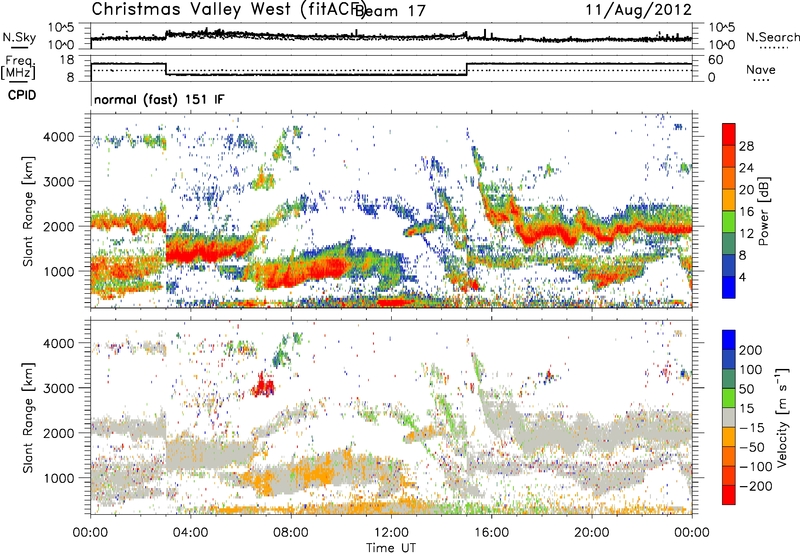The width and height of the screenshot is (800, 554).
Task: Click the '08:00' time tick label
Action: [x=290, y=533]
